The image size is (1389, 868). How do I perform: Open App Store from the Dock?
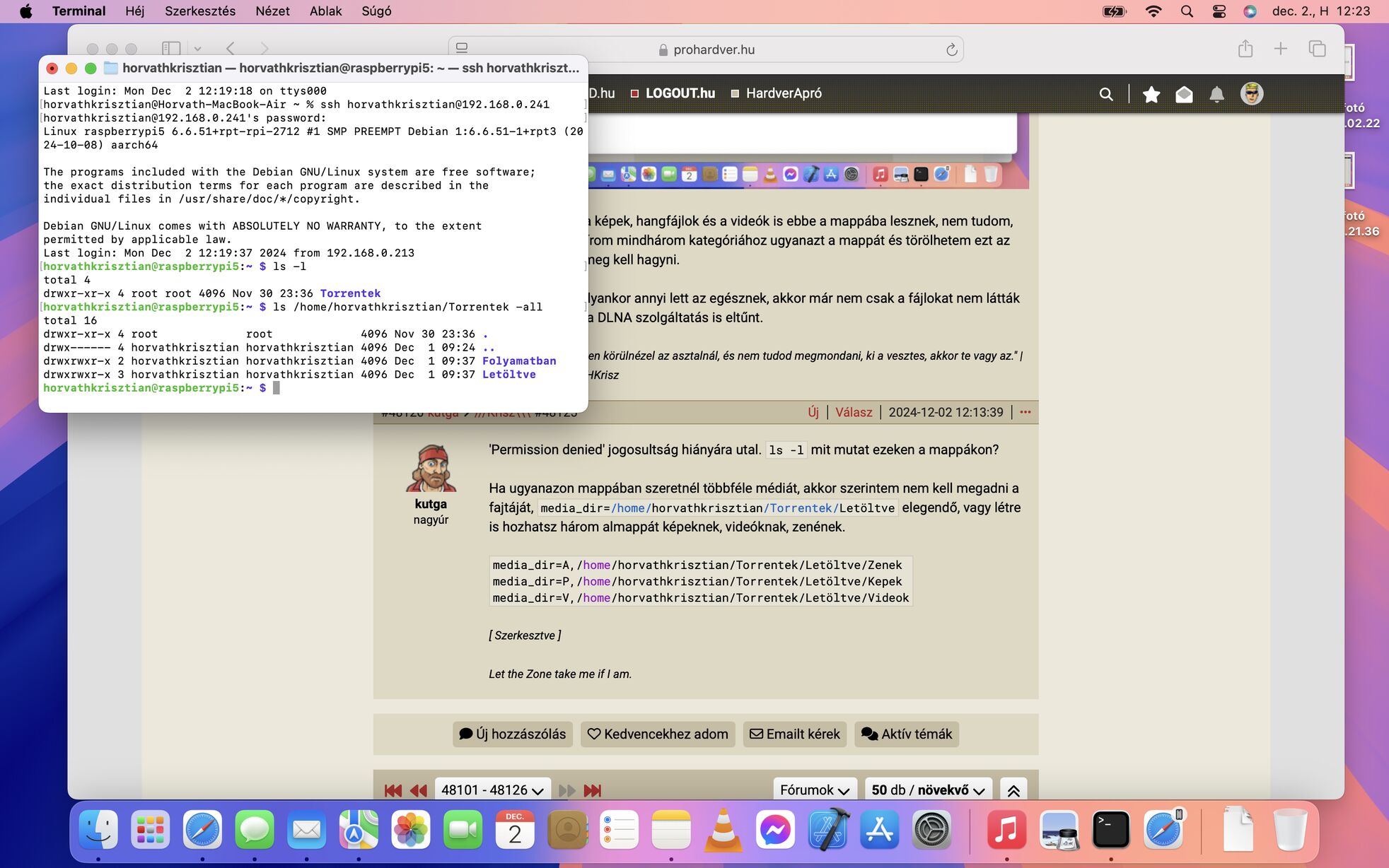[x=879, y=829]
